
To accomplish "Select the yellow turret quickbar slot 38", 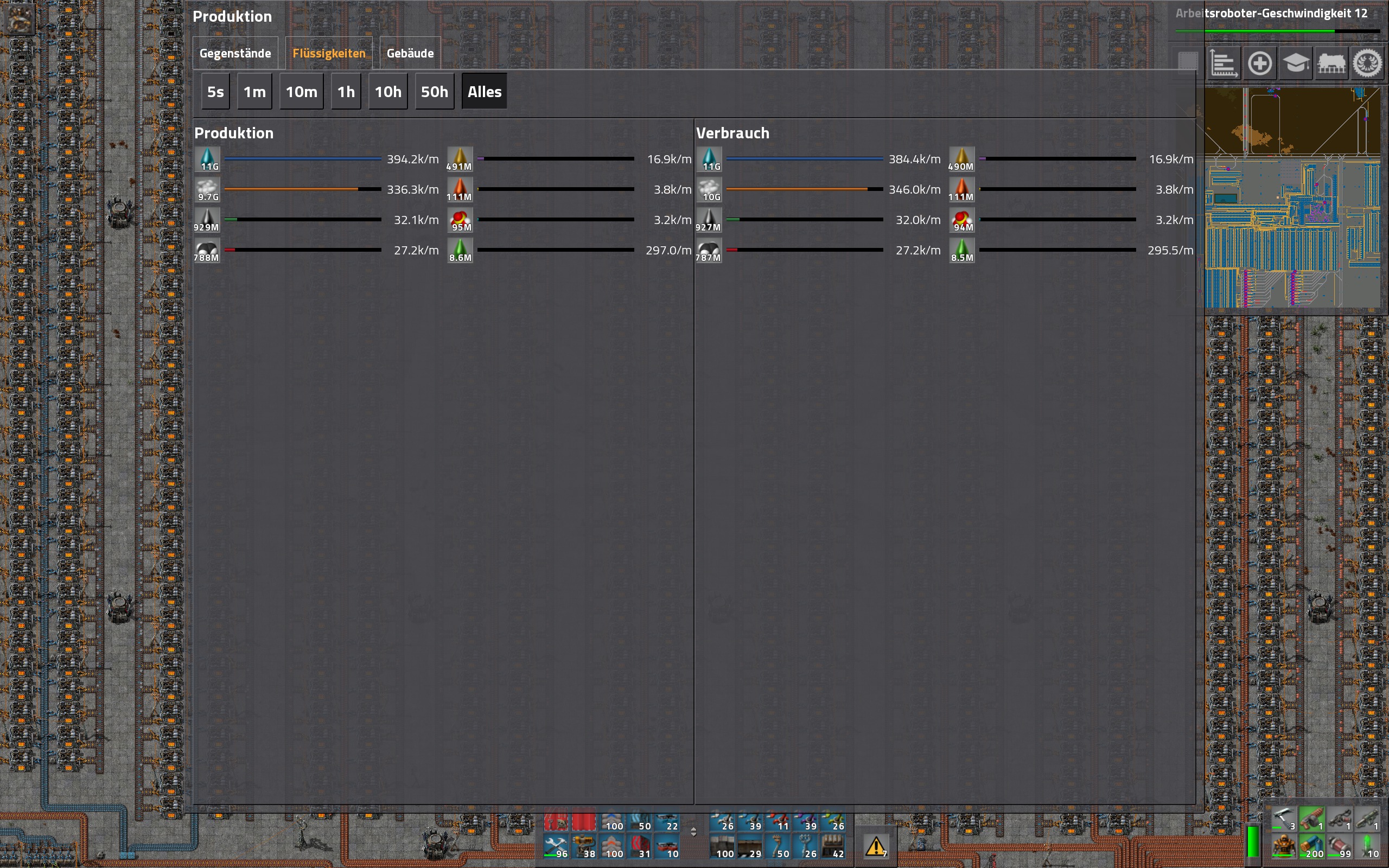I will 584,847.
